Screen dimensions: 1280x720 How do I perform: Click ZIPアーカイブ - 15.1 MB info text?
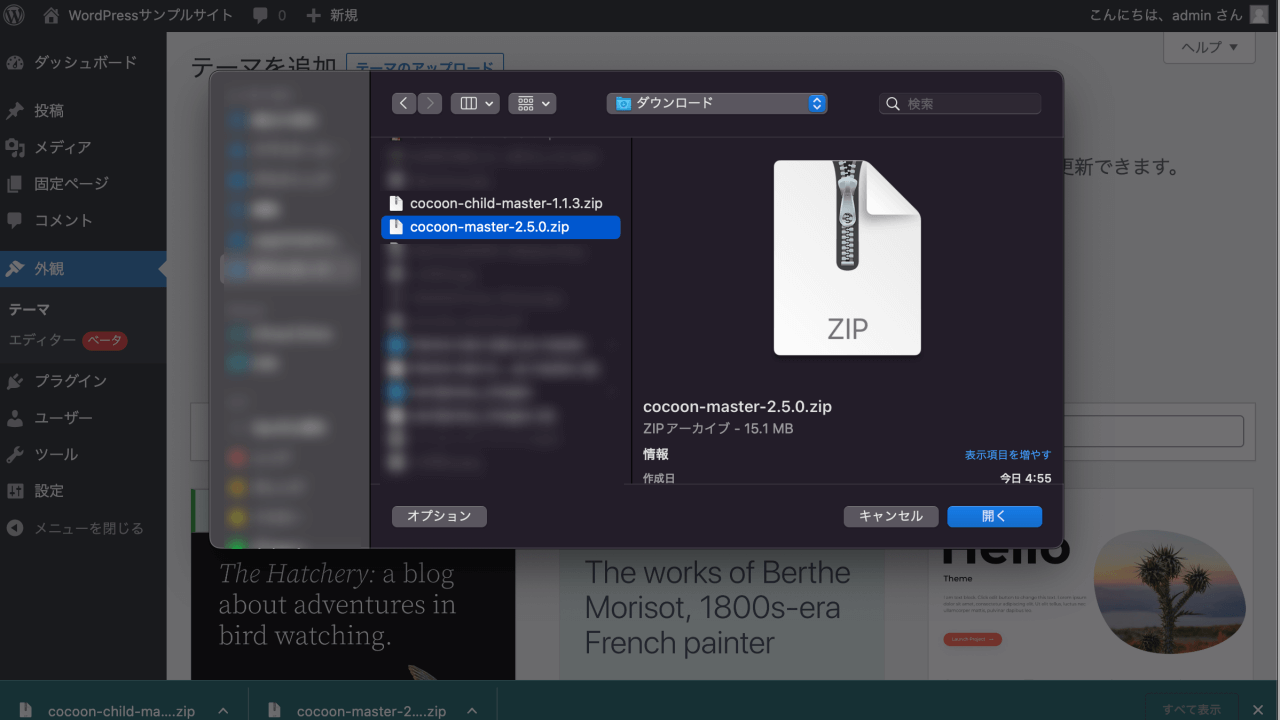(x=718, y=429)
